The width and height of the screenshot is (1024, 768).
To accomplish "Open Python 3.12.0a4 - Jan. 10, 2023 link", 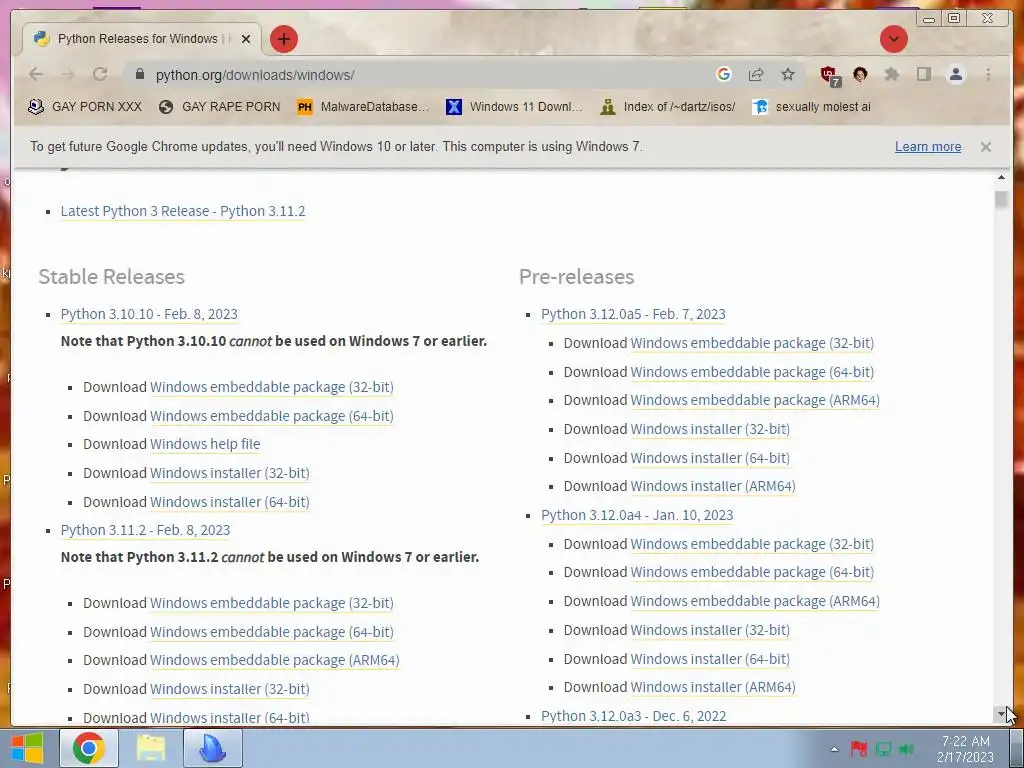I will (637, 515).
